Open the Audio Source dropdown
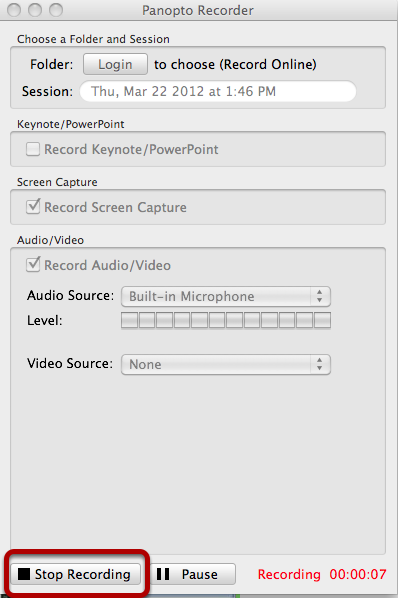The width and height of the screenshot is (398, 598). coord(226,296)
